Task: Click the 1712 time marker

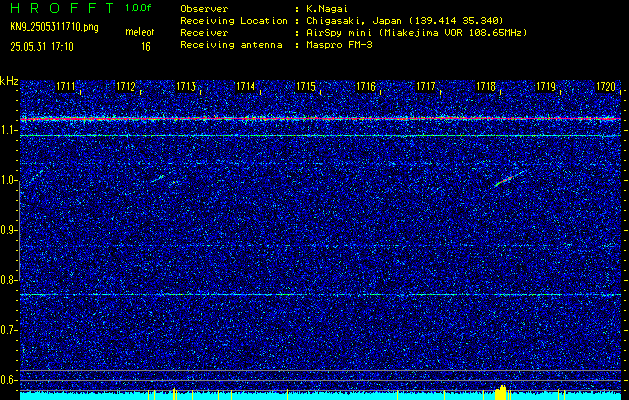Action: [126, 86]
